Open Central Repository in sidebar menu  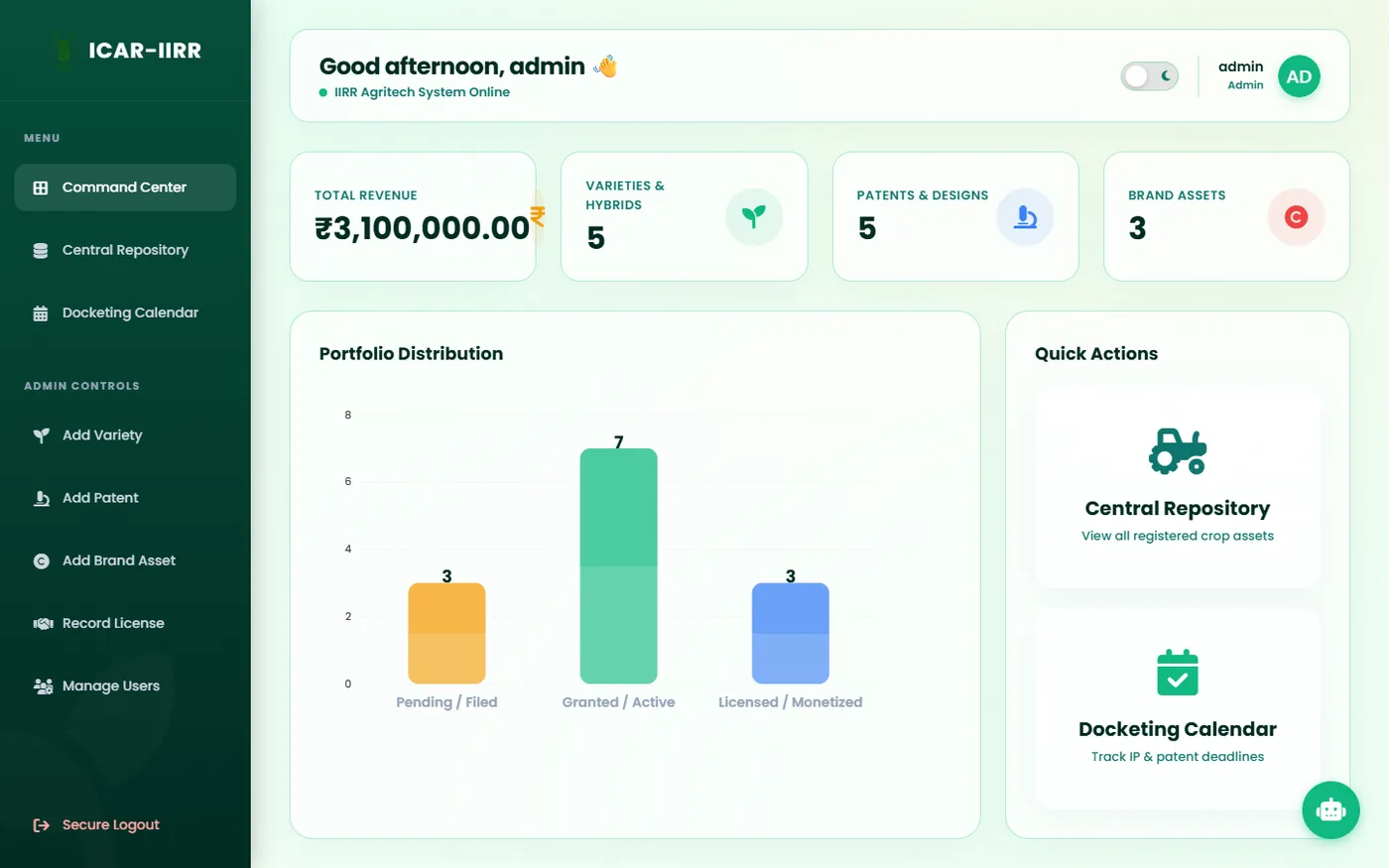point(125,250)
